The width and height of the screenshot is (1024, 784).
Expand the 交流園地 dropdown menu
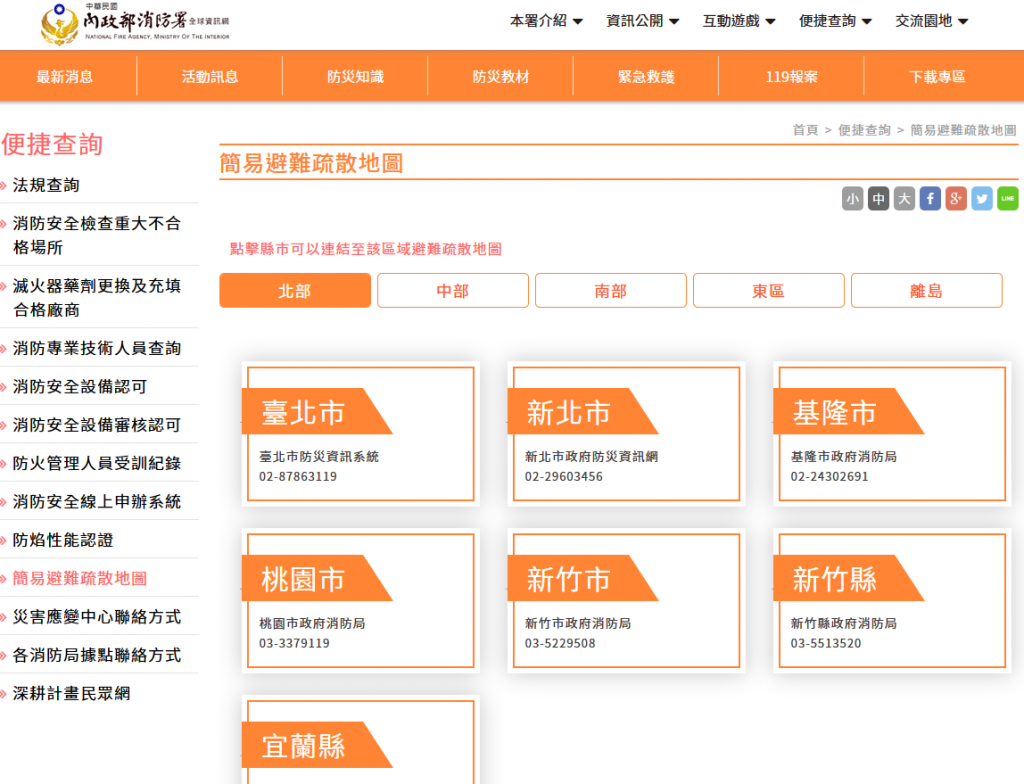pyautogui.click(x=931, y=21)
